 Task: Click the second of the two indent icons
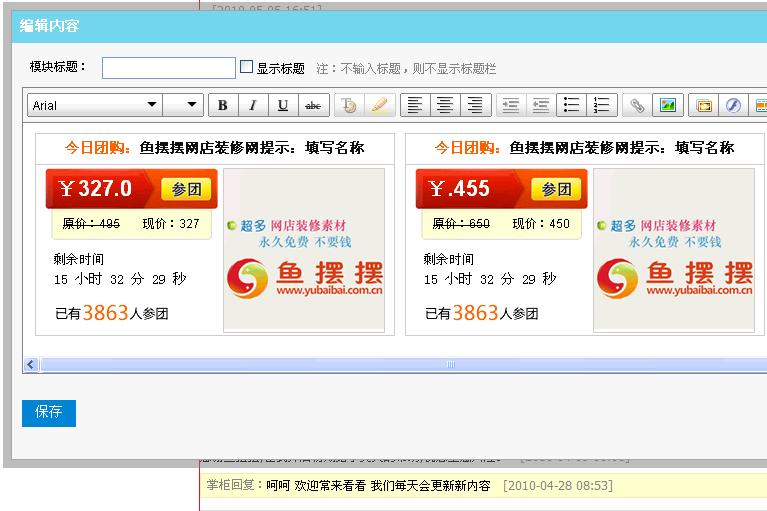[x=541, y=105]
